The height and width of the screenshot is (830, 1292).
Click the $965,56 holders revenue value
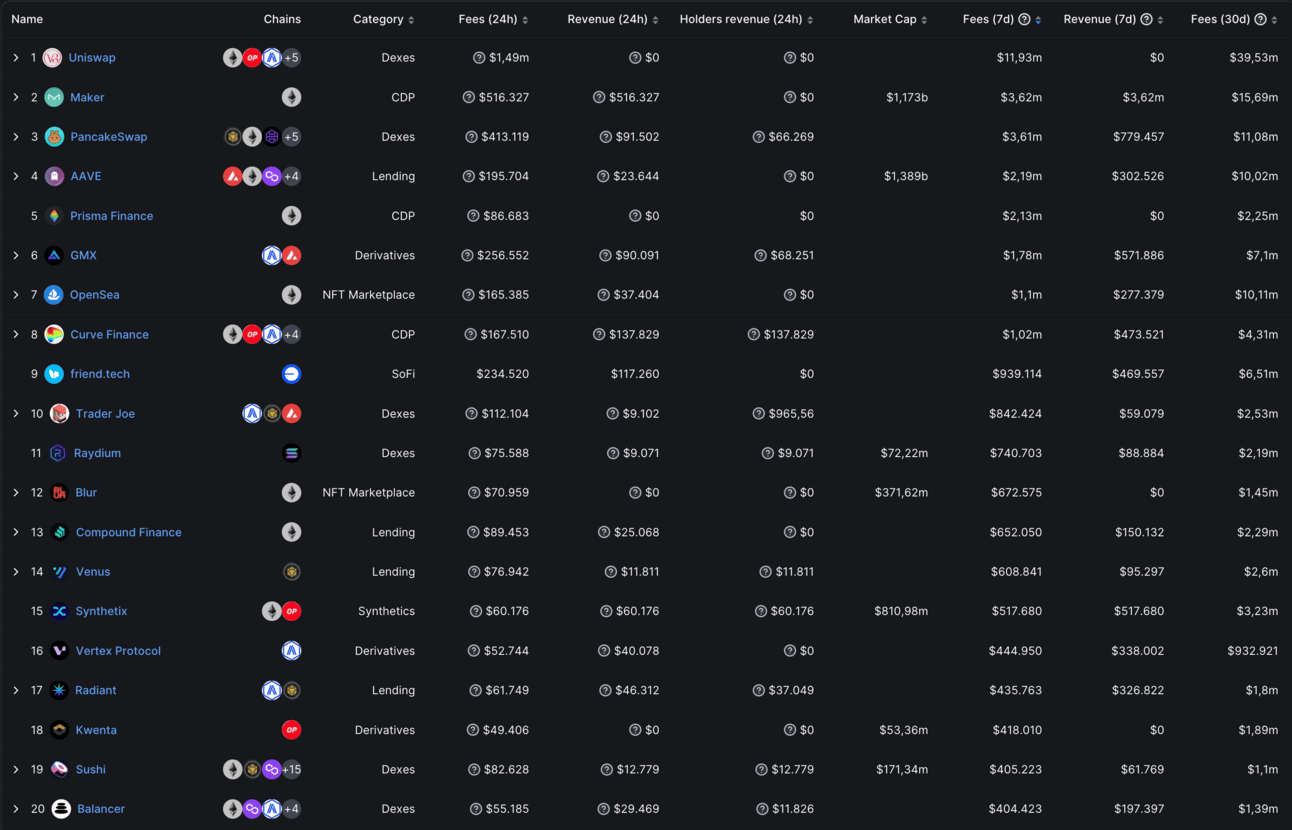click(791, 414)
